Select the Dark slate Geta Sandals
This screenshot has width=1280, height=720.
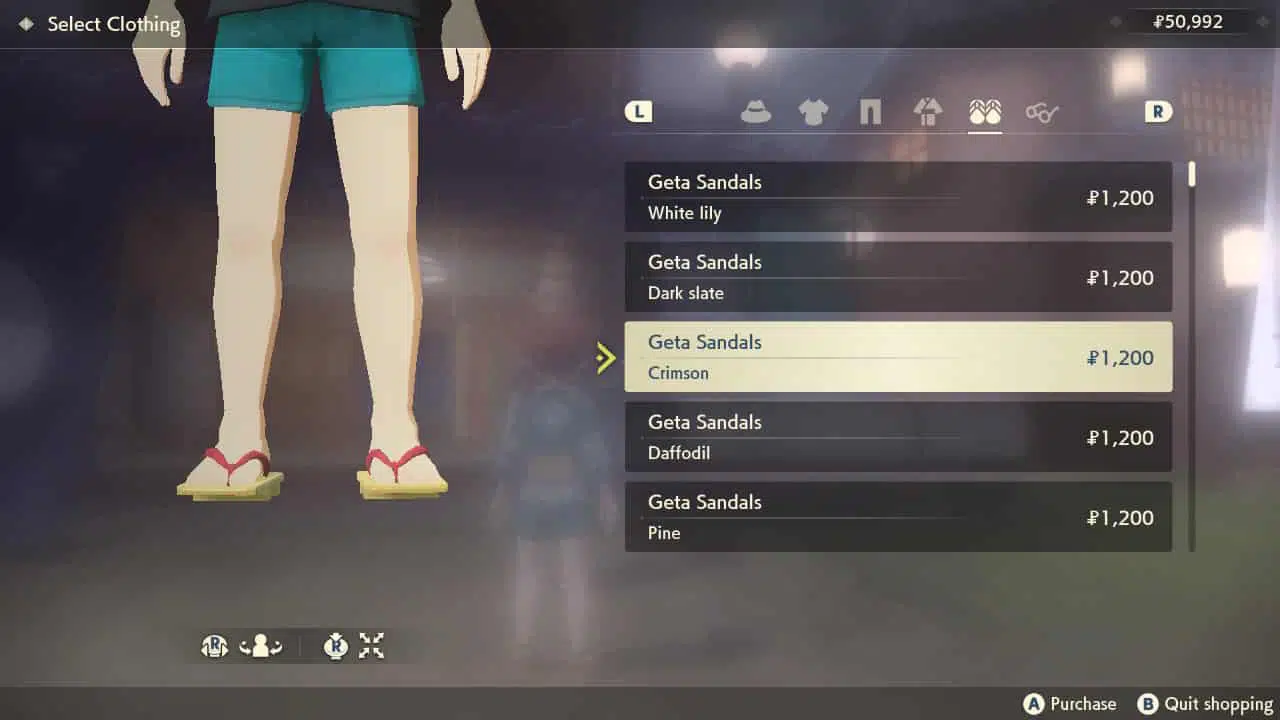coord(898,277)
